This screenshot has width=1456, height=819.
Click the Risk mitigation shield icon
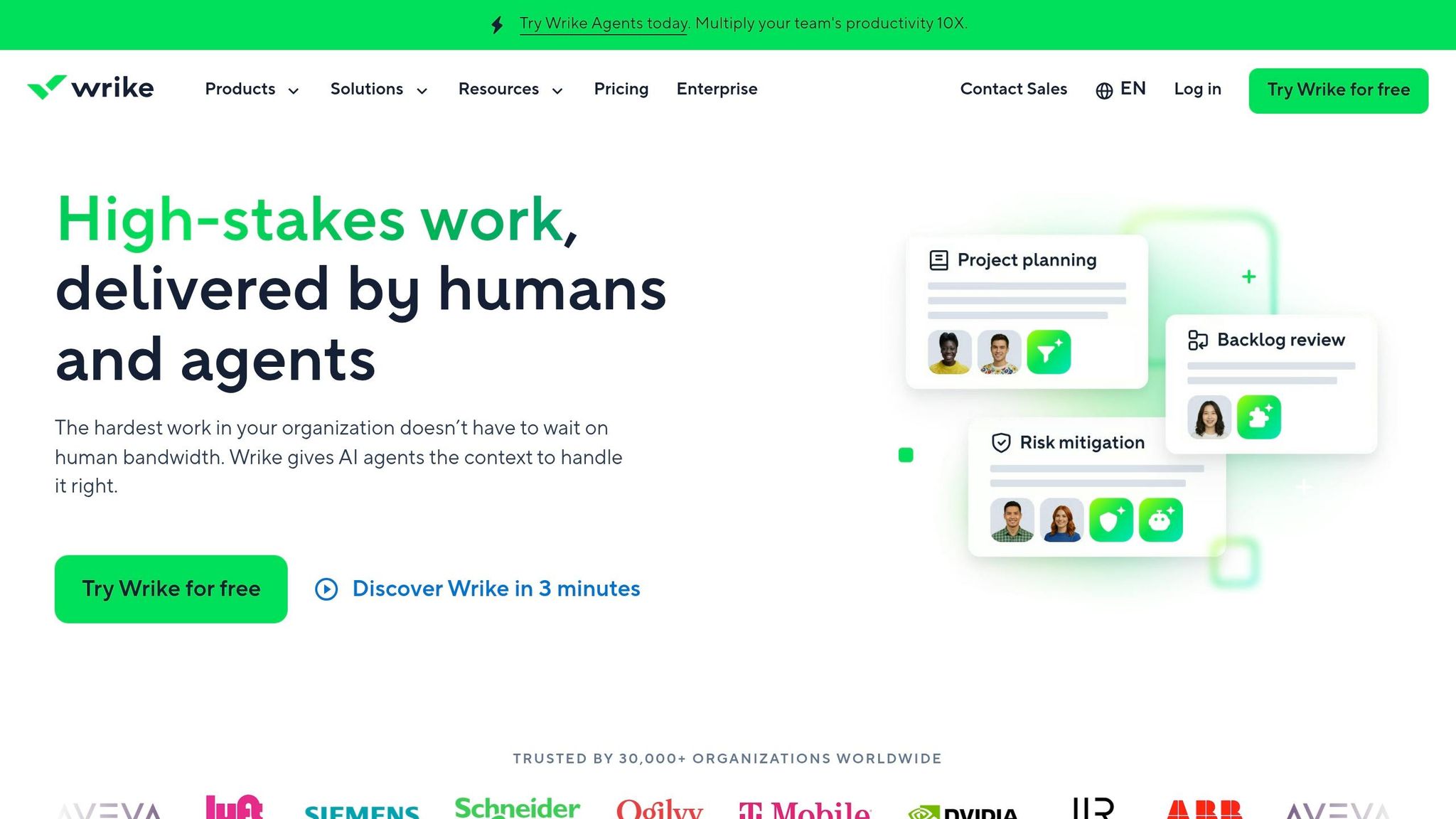[1001, 443]
